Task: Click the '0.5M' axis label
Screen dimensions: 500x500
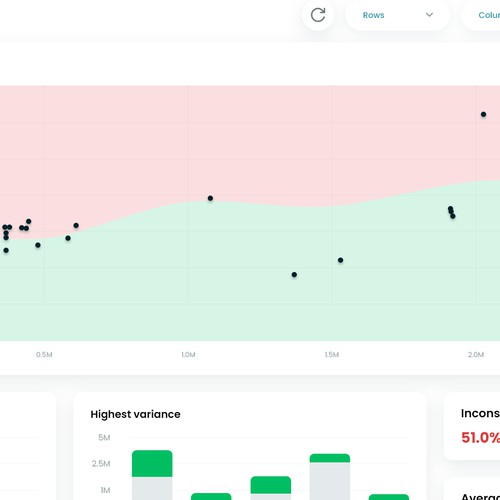Action: coord(44,355)
